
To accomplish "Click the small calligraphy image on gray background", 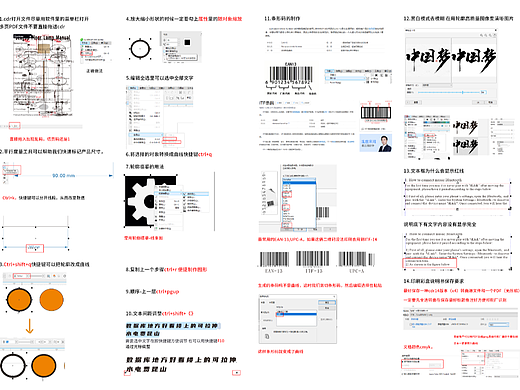I will tap(465, 146).
